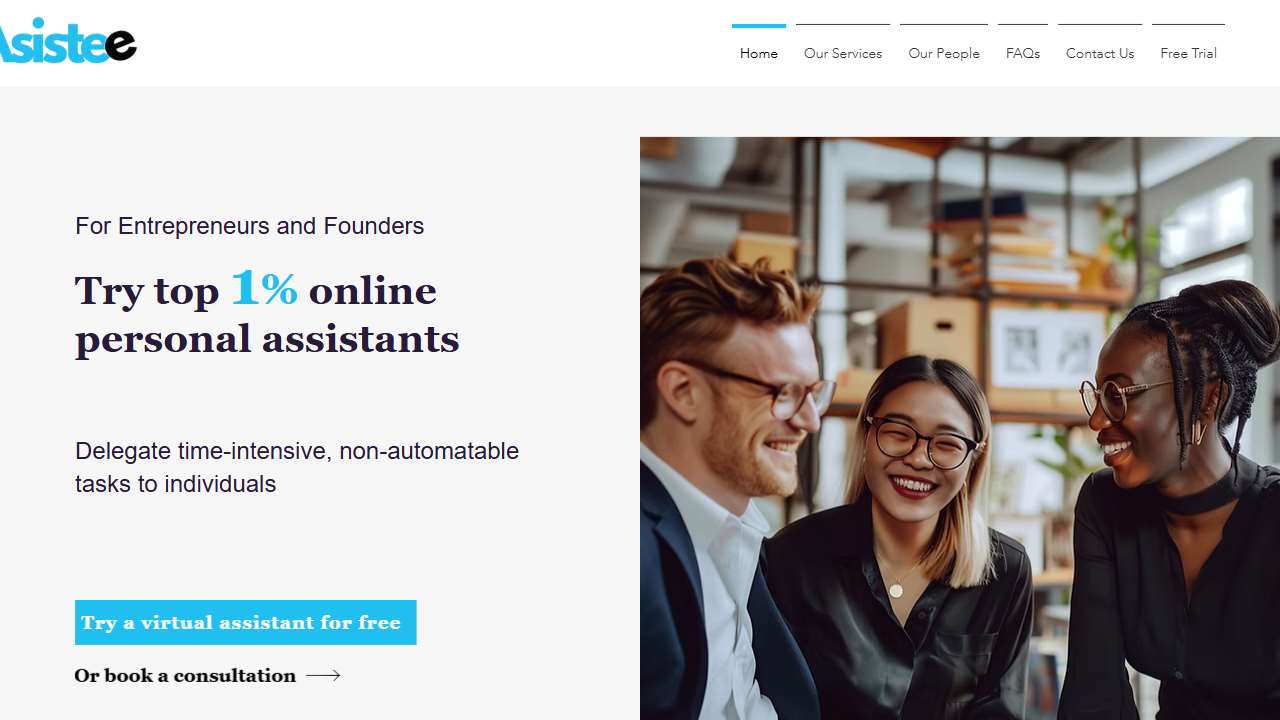Click Try a virtual assistant for free

coord(245,622)
